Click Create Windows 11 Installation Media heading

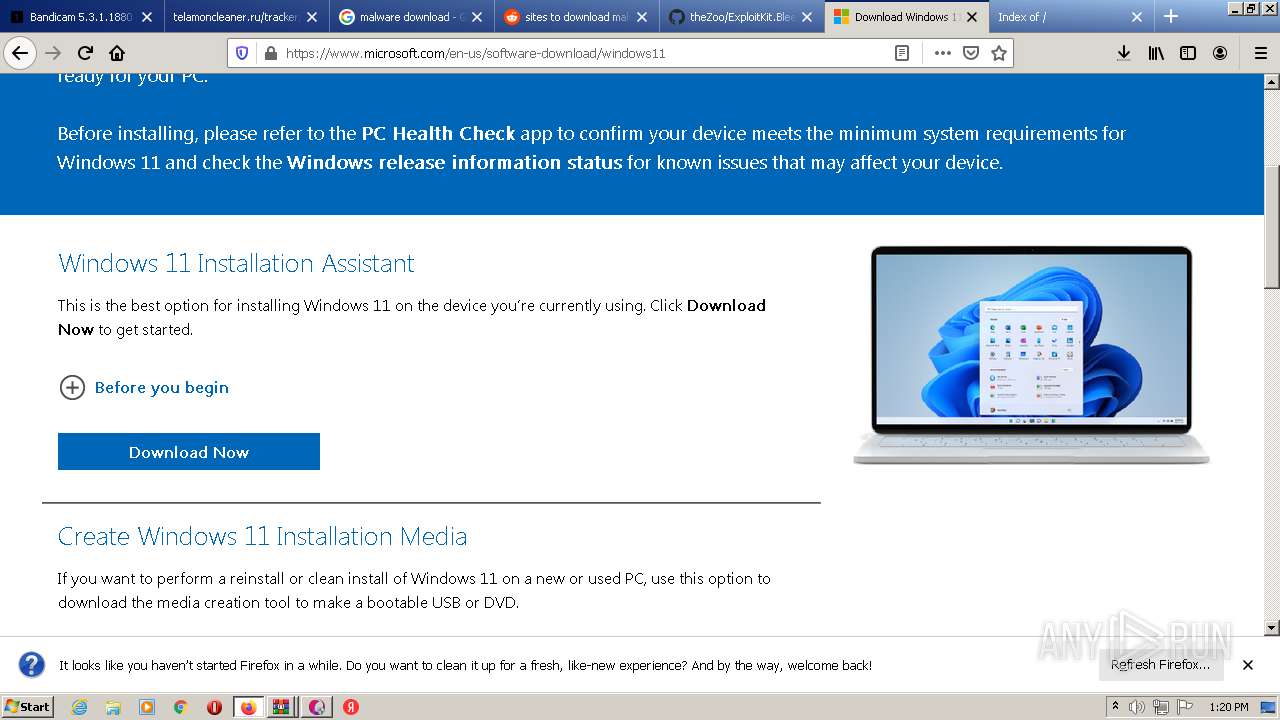pos(262,536)
